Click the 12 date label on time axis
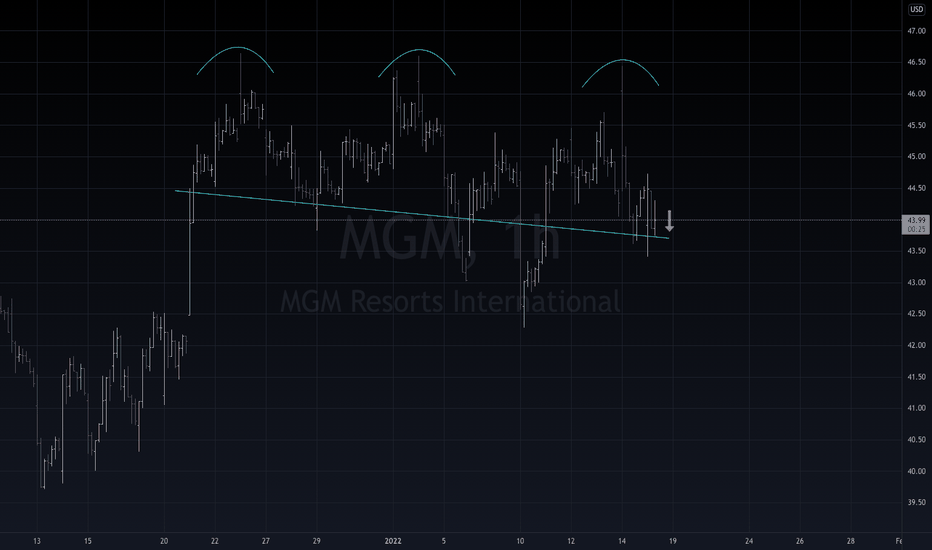Screen dimensions: 932x550 point(571,541)
